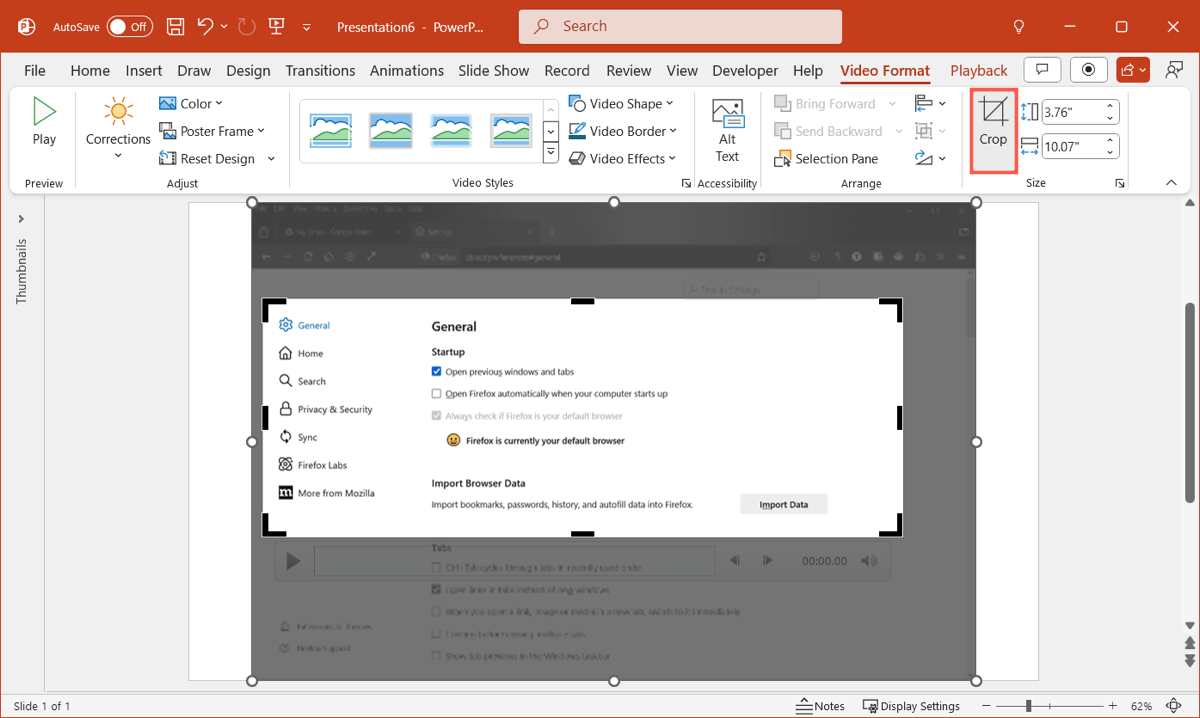
Task: Open the Selection Pane
Action: pyautogui.click(x=826, y=158)
